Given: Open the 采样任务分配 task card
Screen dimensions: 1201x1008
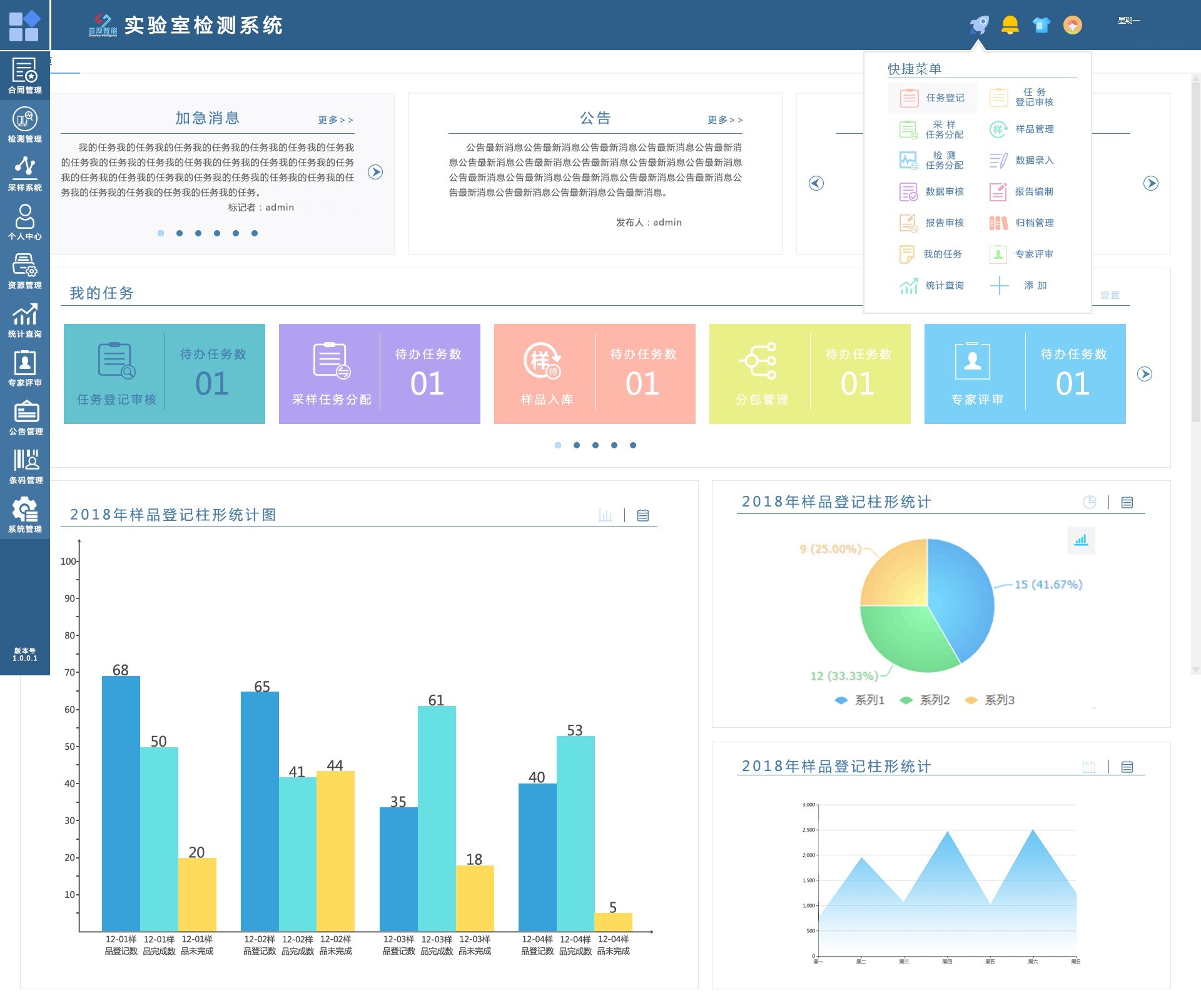Looking at the screenshot, I should coord(380,374).
